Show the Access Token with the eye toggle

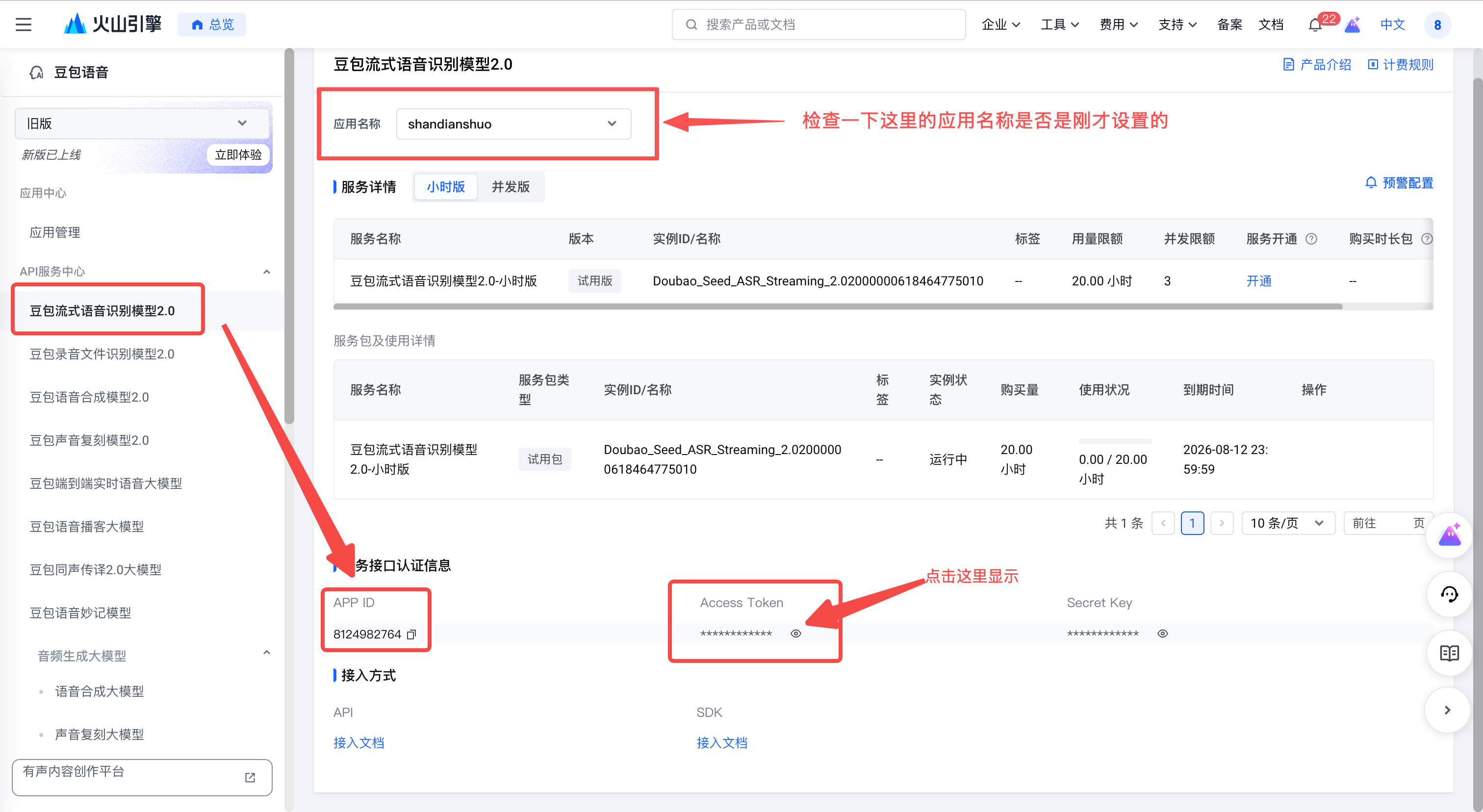pos(795,633)
